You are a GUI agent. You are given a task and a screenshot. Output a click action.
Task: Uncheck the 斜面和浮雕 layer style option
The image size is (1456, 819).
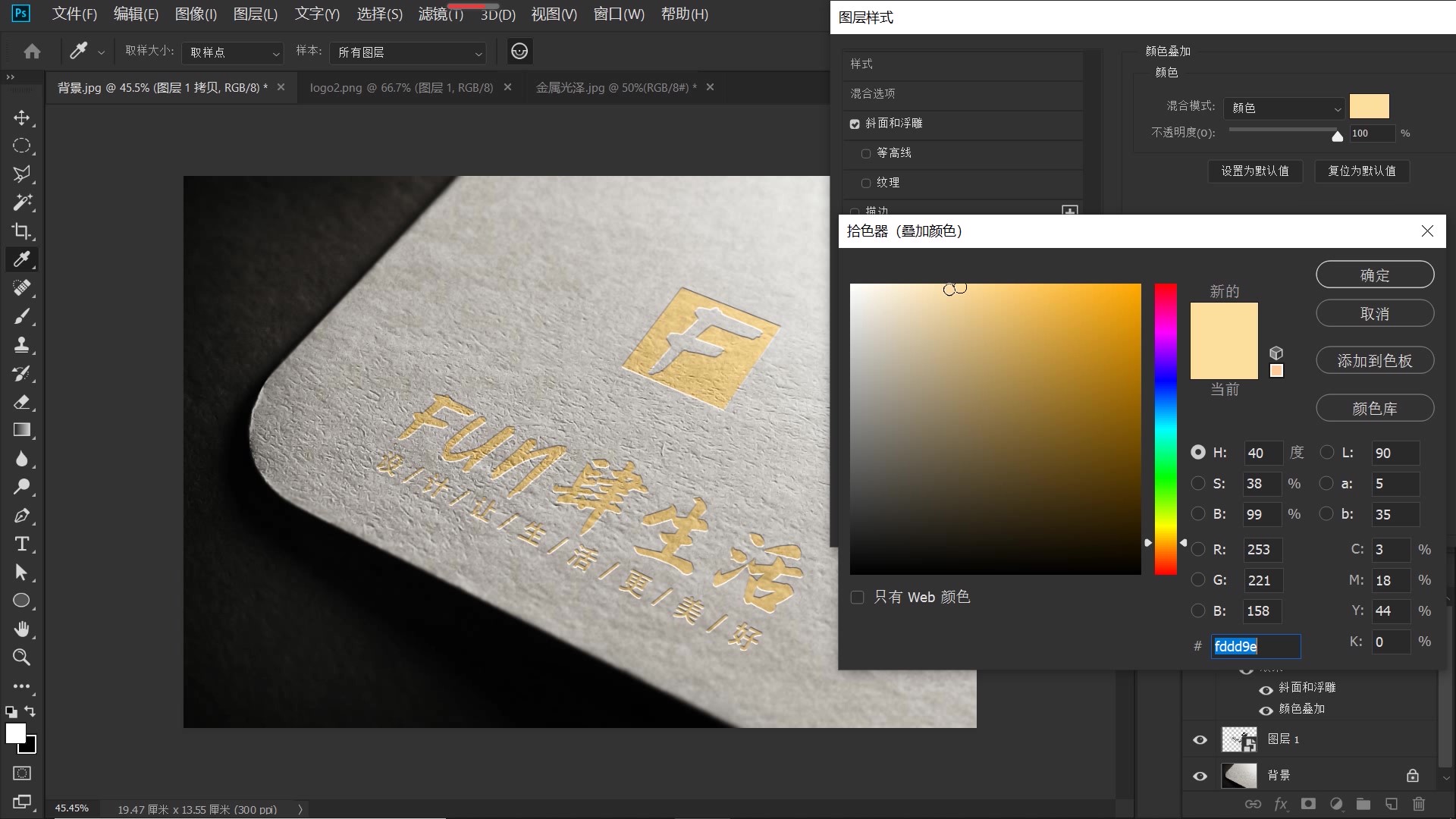(x=855, y=124)
